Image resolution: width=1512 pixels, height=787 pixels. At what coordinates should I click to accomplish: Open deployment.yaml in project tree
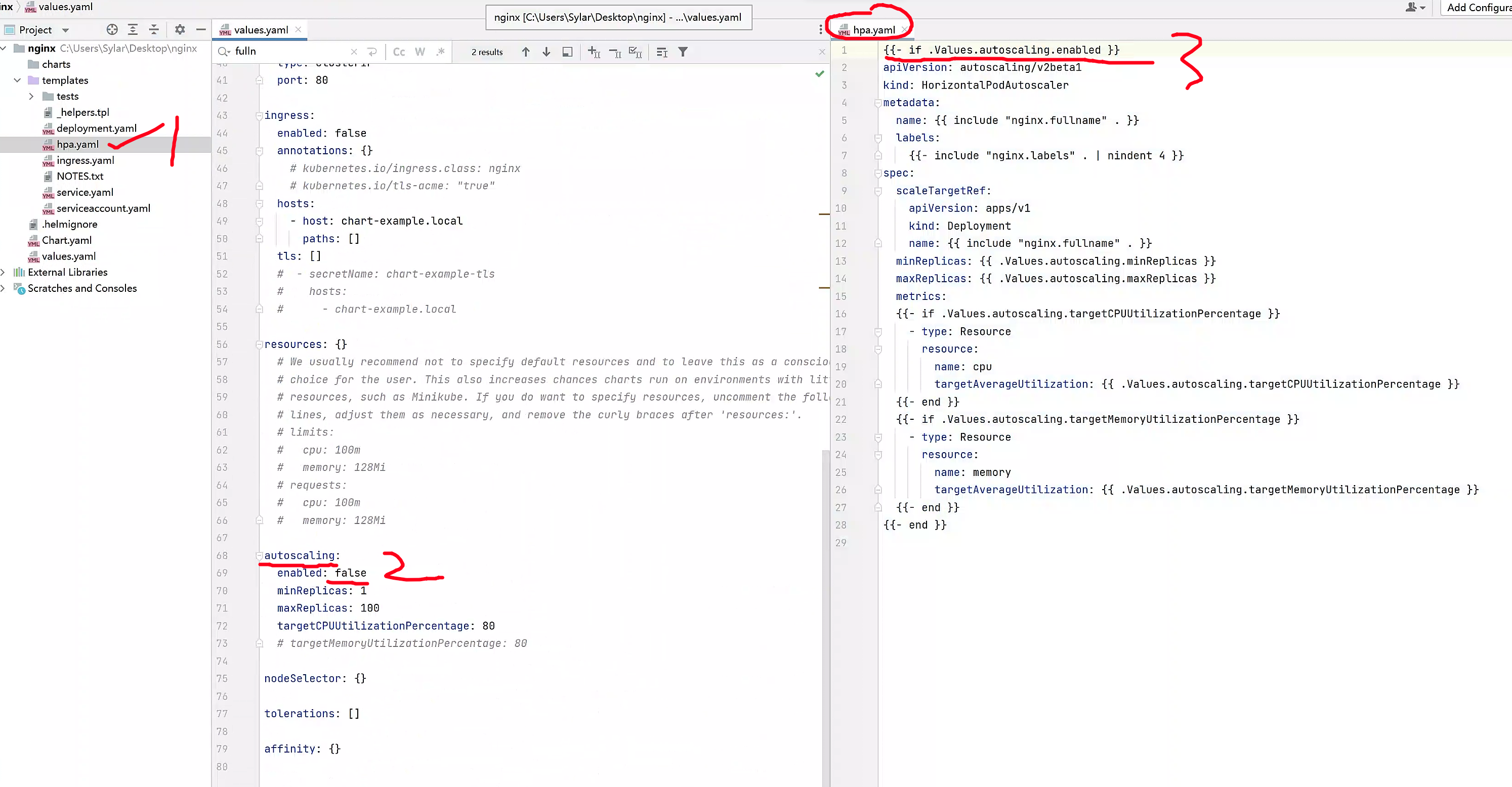(x=96, y=128)
